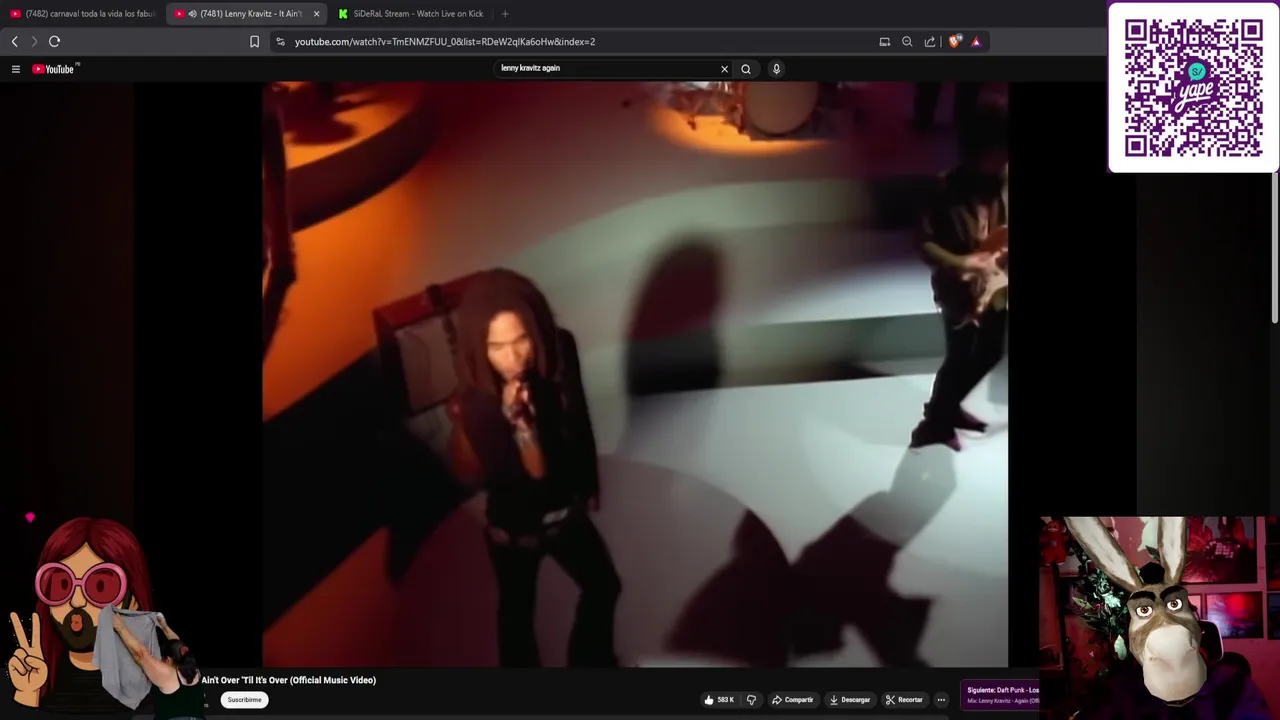Start voice search with microphone icon
1280x720 pixels.
pos(776,69)
